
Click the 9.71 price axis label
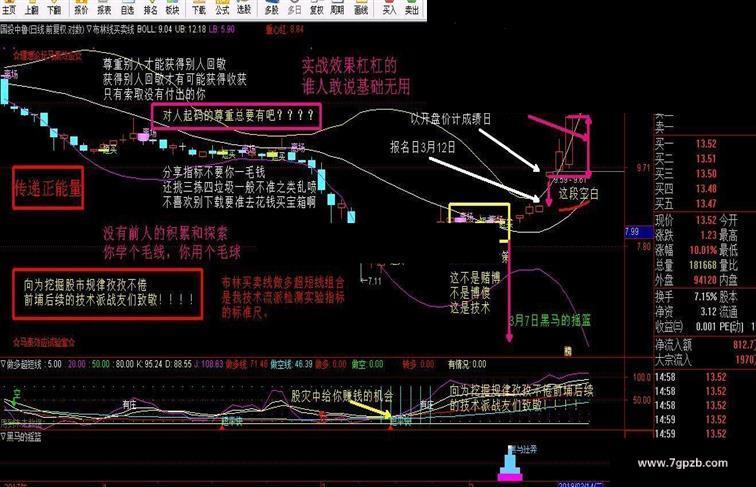(x=643, y=168)
